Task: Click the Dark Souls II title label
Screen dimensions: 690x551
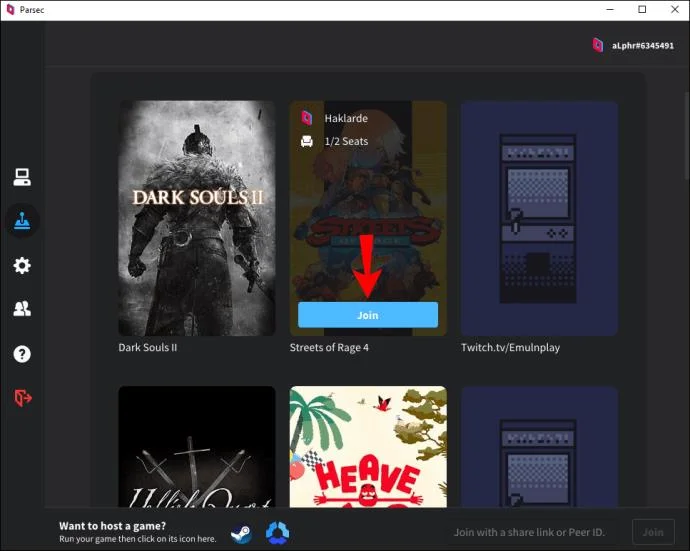Action: pyautogui.click(x=148, y=347)
